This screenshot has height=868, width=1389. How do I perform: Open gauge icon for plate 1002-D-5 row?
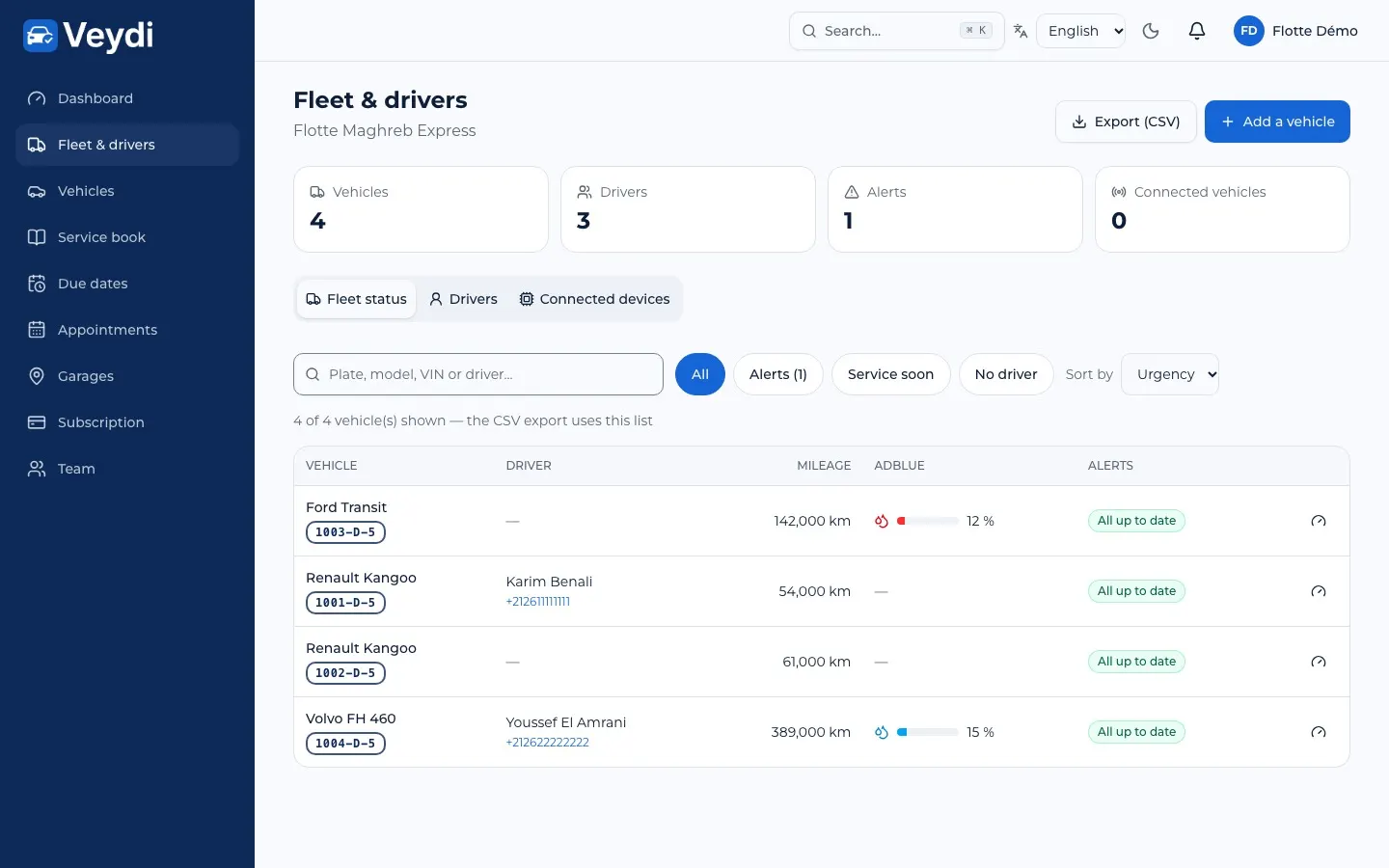tap(1319, 662)
